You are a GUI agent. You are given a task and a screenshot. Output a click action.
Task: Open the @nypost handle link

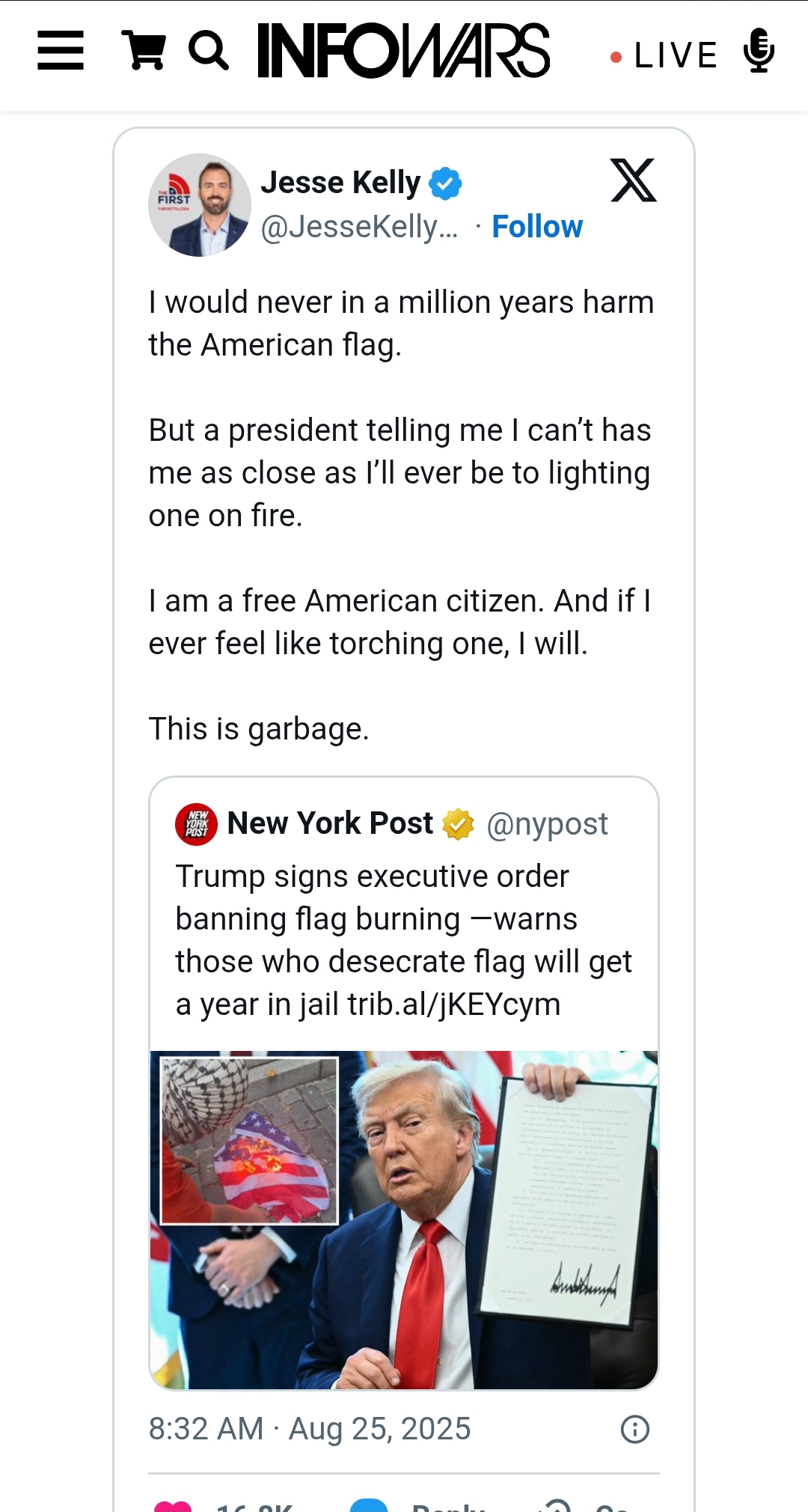tap(547, 824)
